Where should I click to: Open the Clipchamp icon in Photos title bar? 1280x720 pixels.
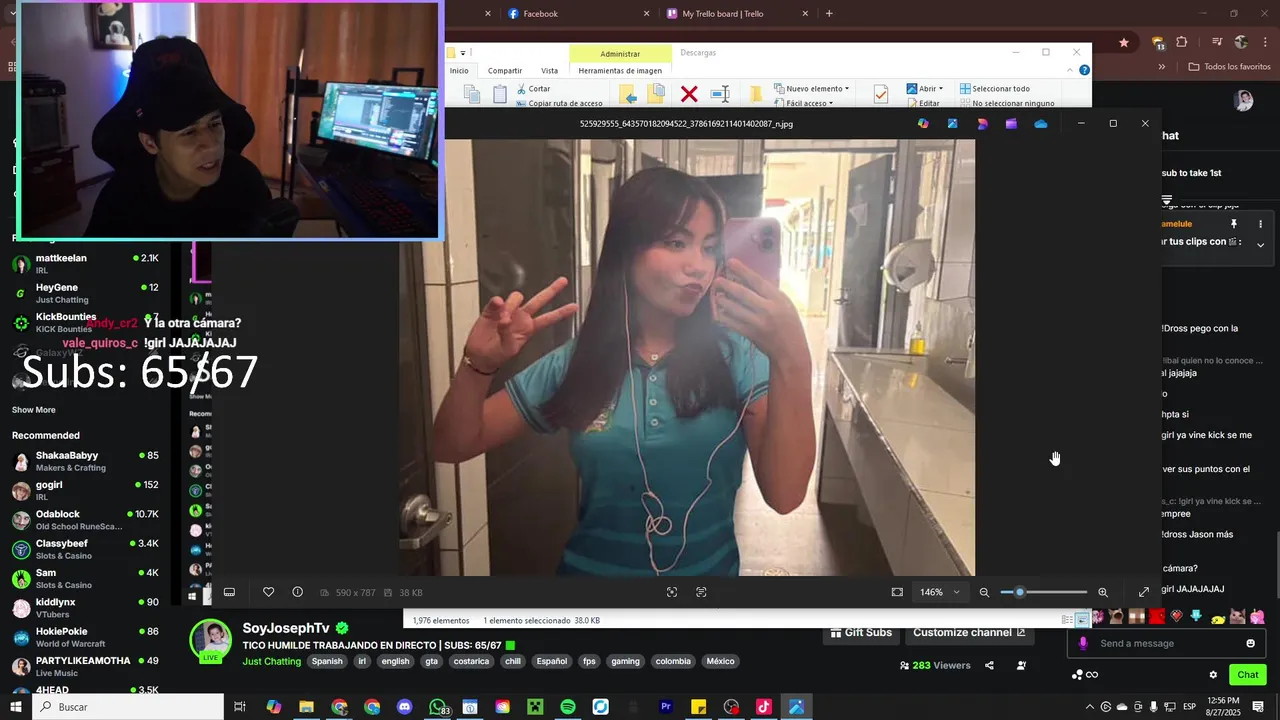(x=1012, y=123)
